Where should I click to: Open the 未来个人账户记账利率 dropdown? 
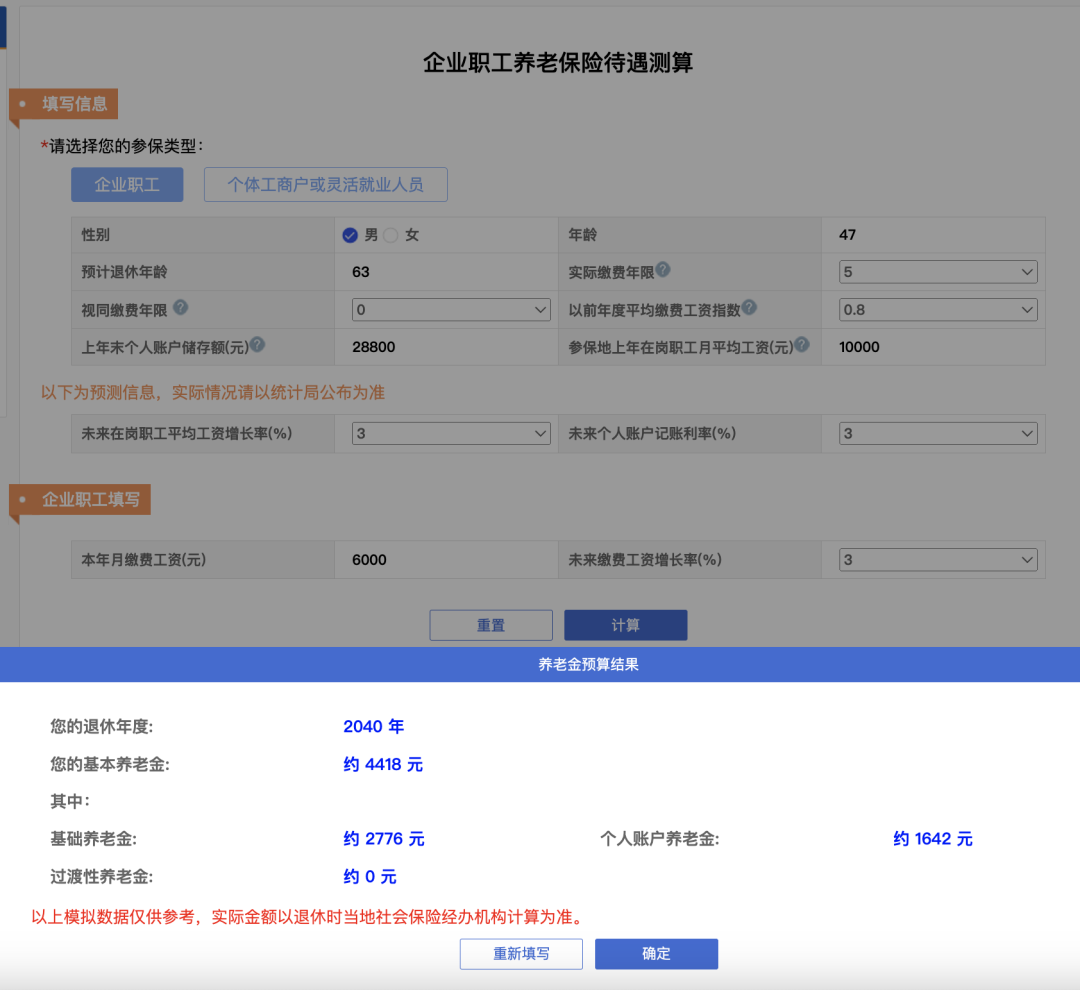[x=937, y=434]
